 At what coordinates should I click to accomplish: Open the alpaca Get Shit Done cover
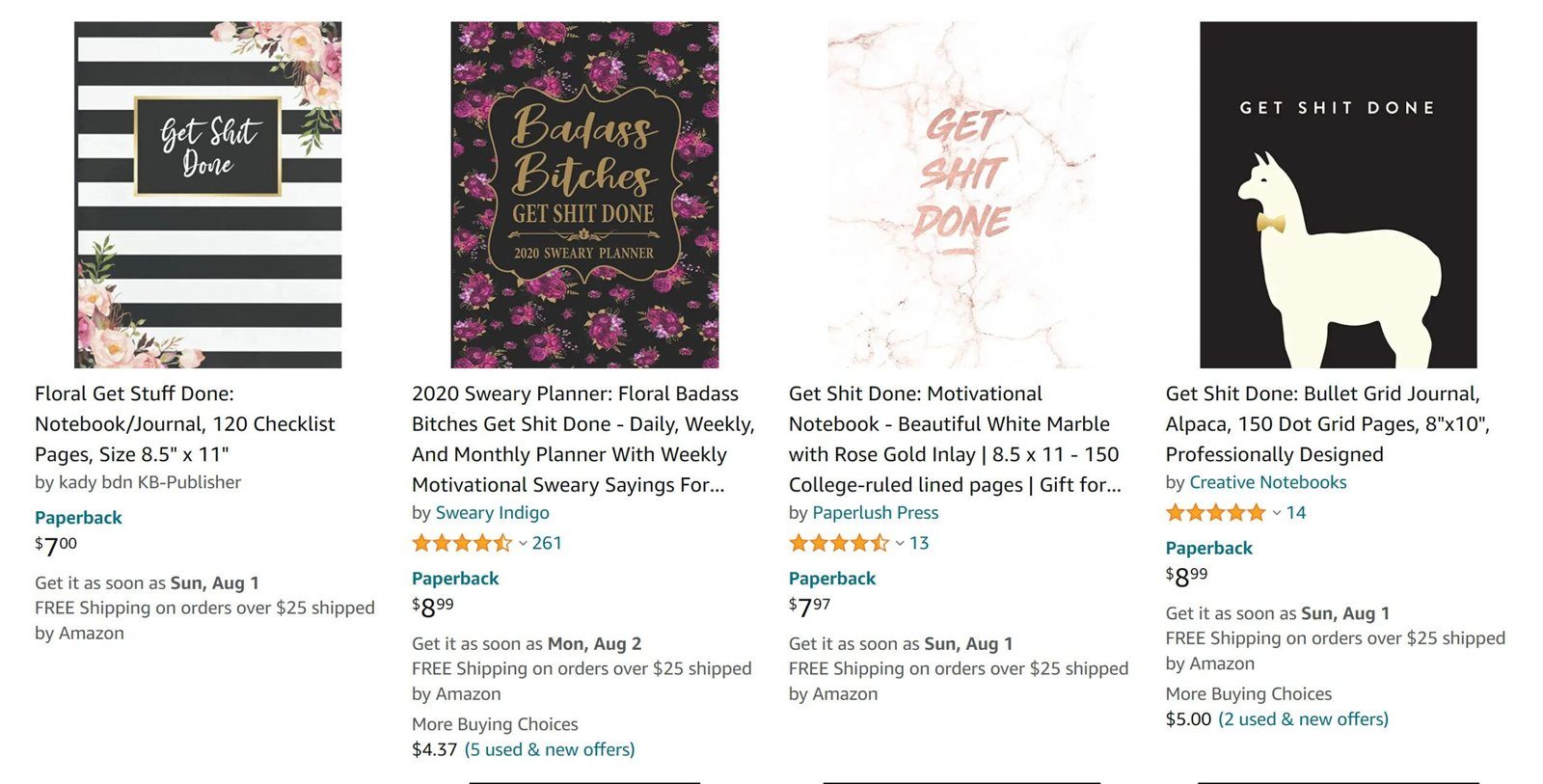1338,195
